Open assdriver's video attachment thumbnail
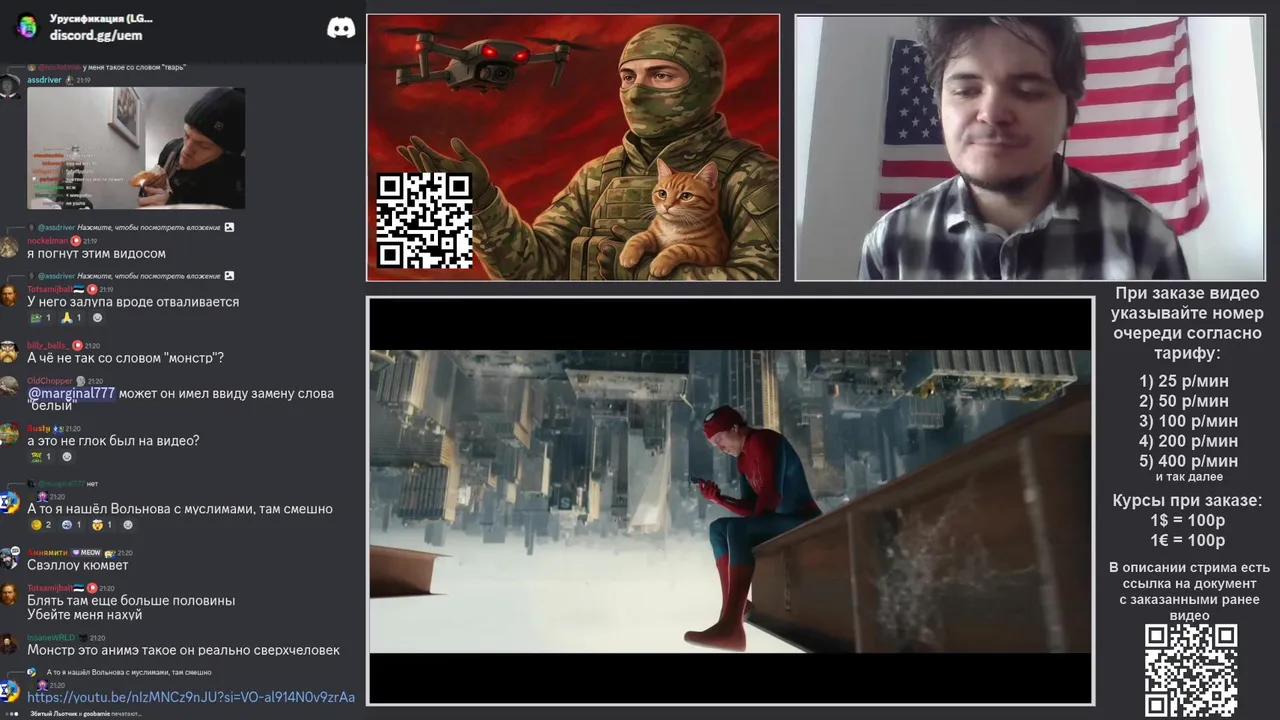 pyautogui.click(x=136, y=148)
